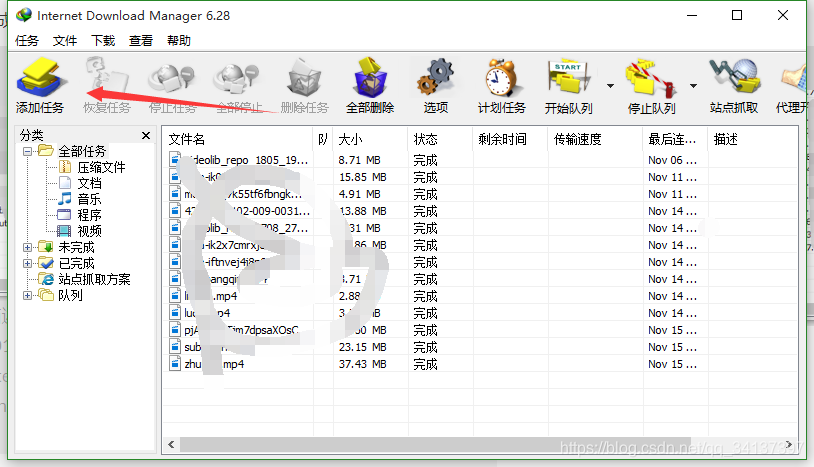Open 选项 (Options) gear icon

(x=436, y=78)
